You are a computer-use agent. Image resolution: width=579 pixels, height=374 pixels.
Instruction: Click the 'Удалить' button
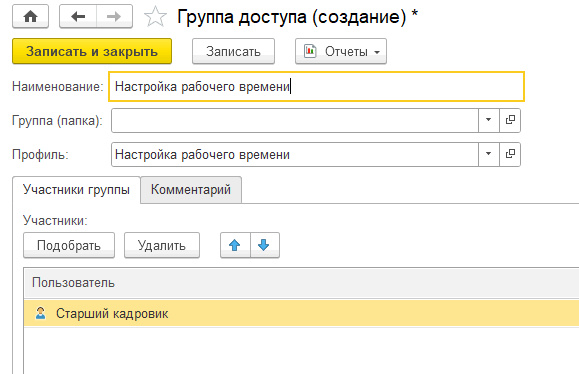pos(162,245)
